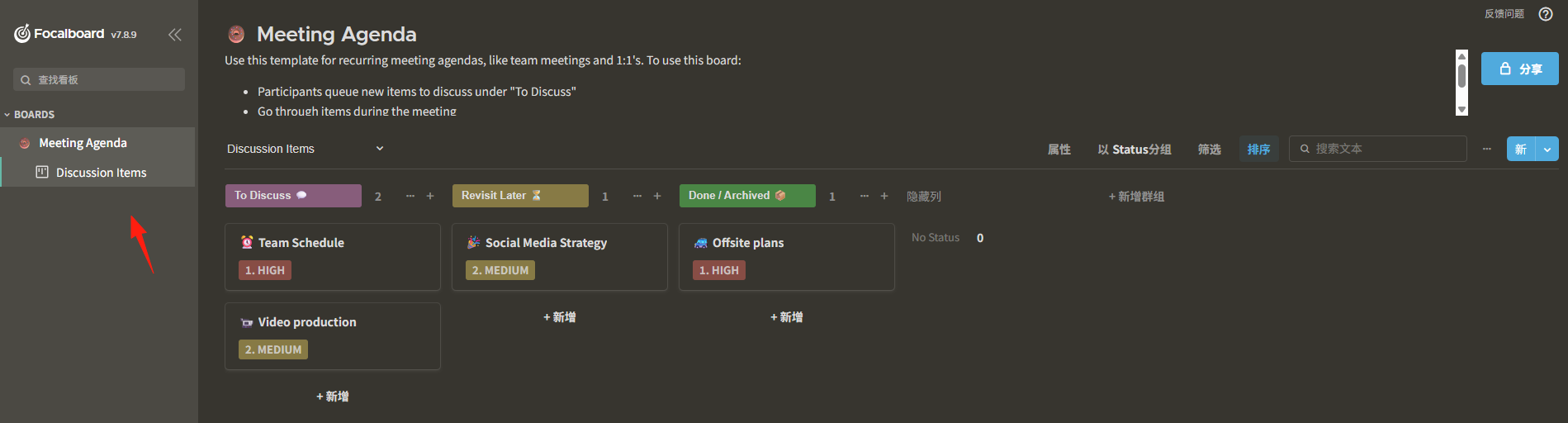
Task: Expand the Discussion Items view dropdown
Action: coord(380,149)
